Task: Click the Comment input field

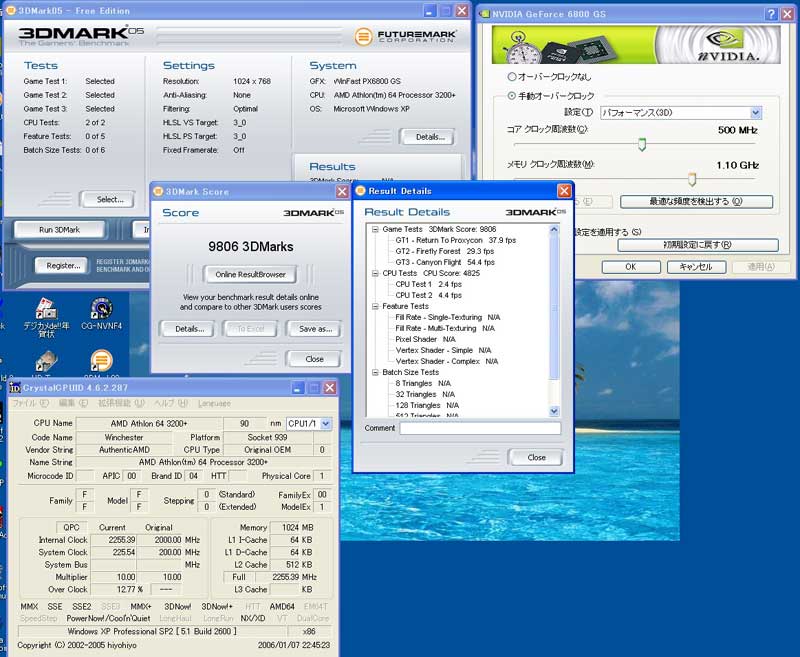Action: [x=480, y=428]
